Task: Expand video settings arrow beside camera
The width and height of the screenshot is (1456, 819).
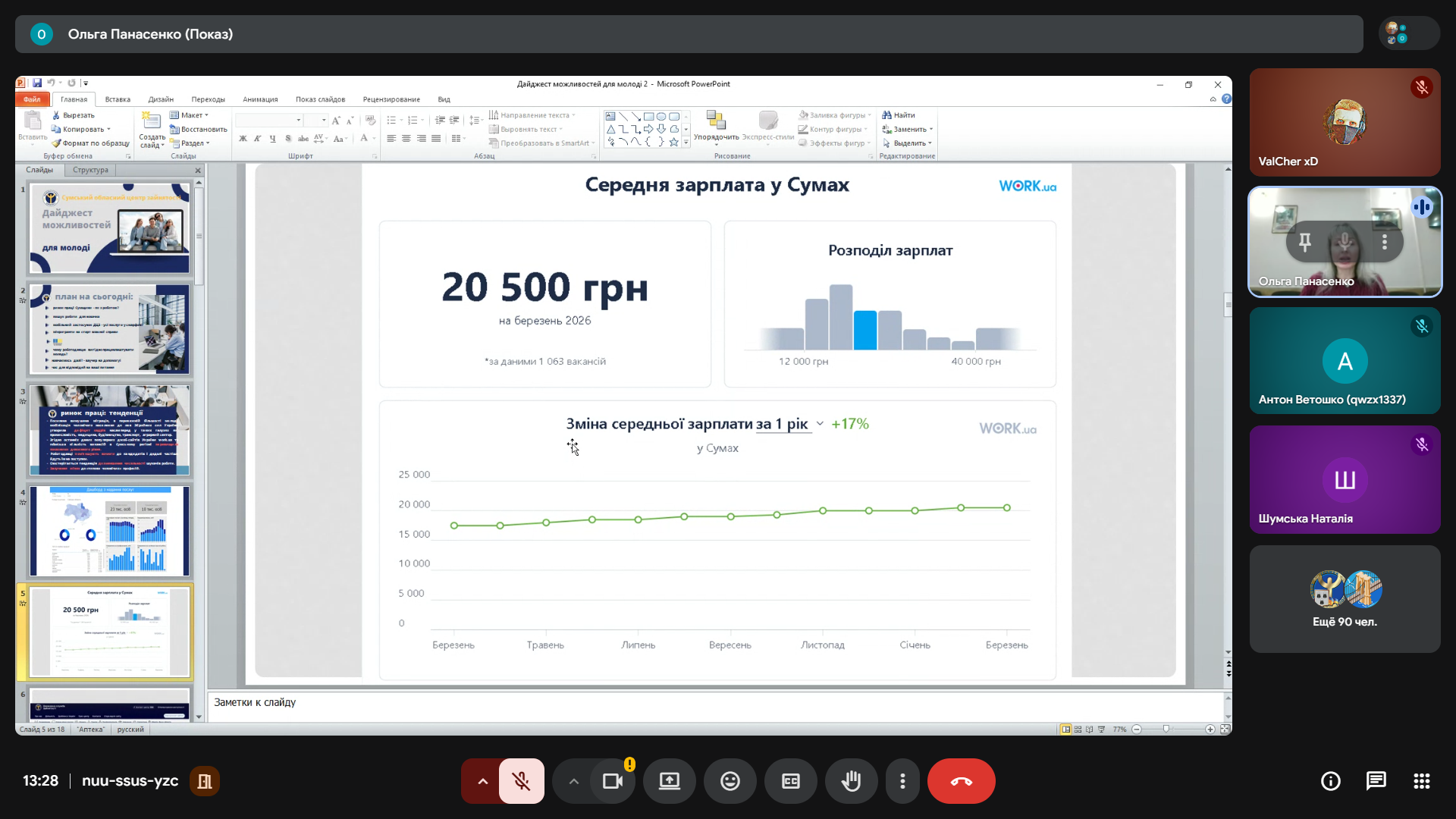Action: (573, 781)
